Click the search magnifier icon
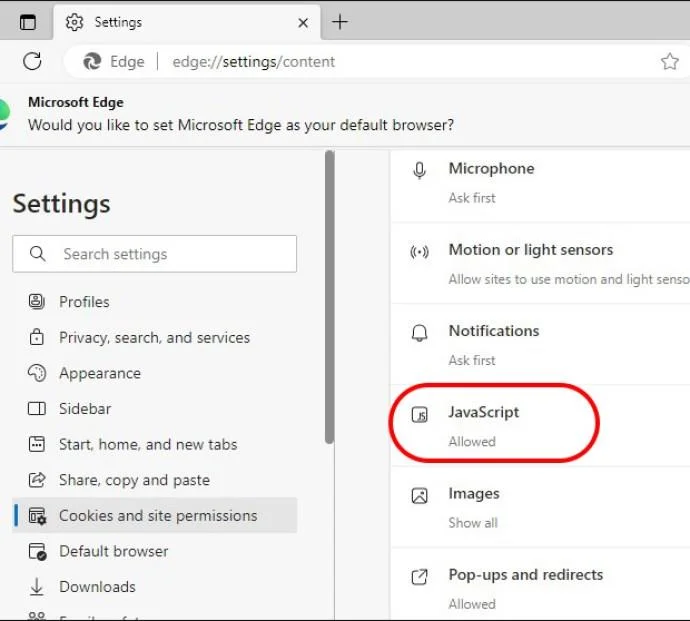The width and height of the screenshot is (690, 621). [37, 254]
